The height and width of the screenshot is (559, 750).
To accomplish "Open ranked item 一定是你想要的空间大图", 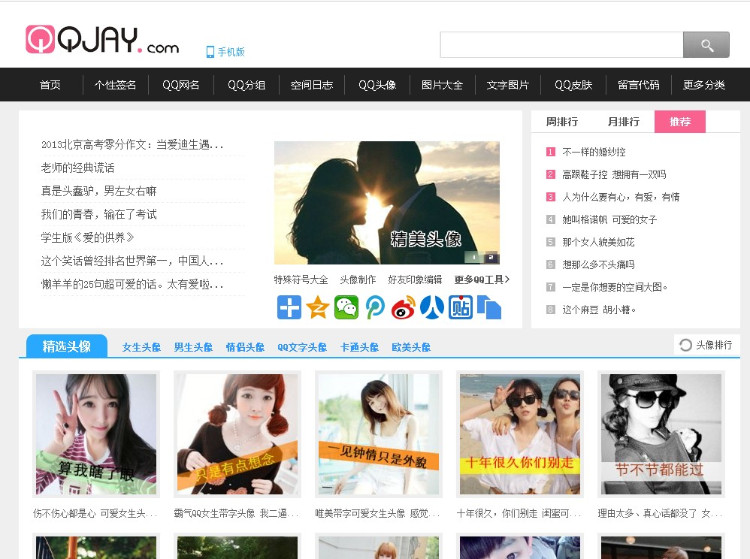I will 615,287.
